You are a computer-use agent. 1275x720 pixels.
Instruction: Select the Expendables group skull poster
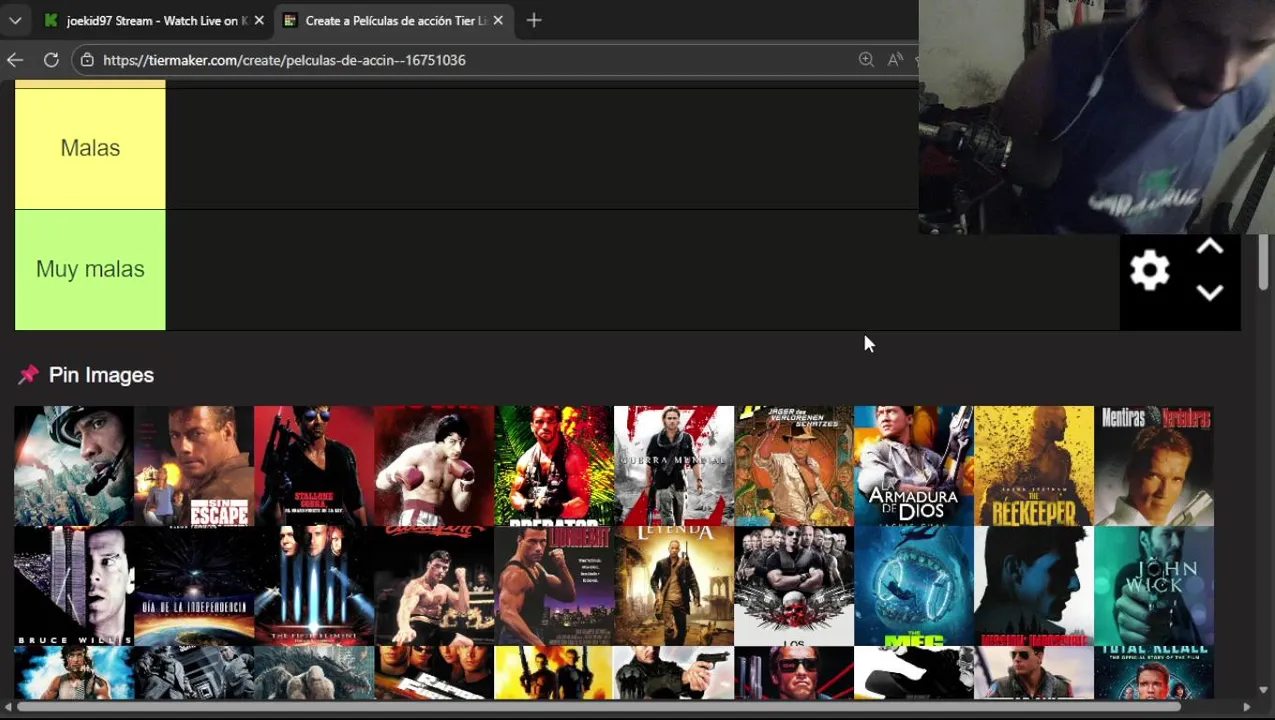point(794,586)
